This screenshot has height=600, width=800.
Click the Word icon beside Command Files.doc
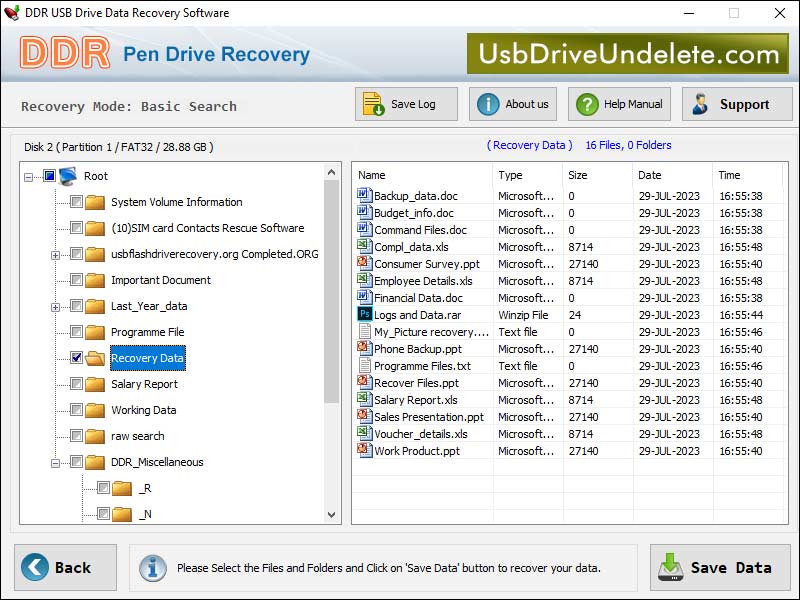pyautogui.click(x=364, y=229)
